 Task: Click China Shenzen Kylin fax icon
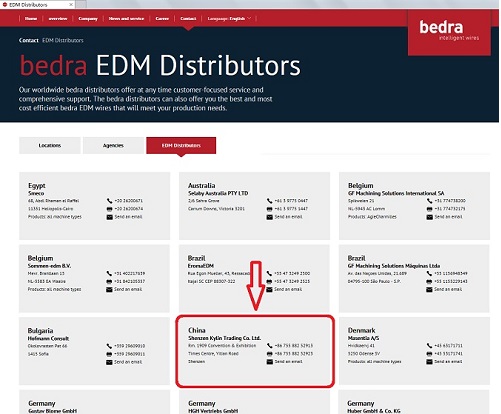[x=270, y=354]
